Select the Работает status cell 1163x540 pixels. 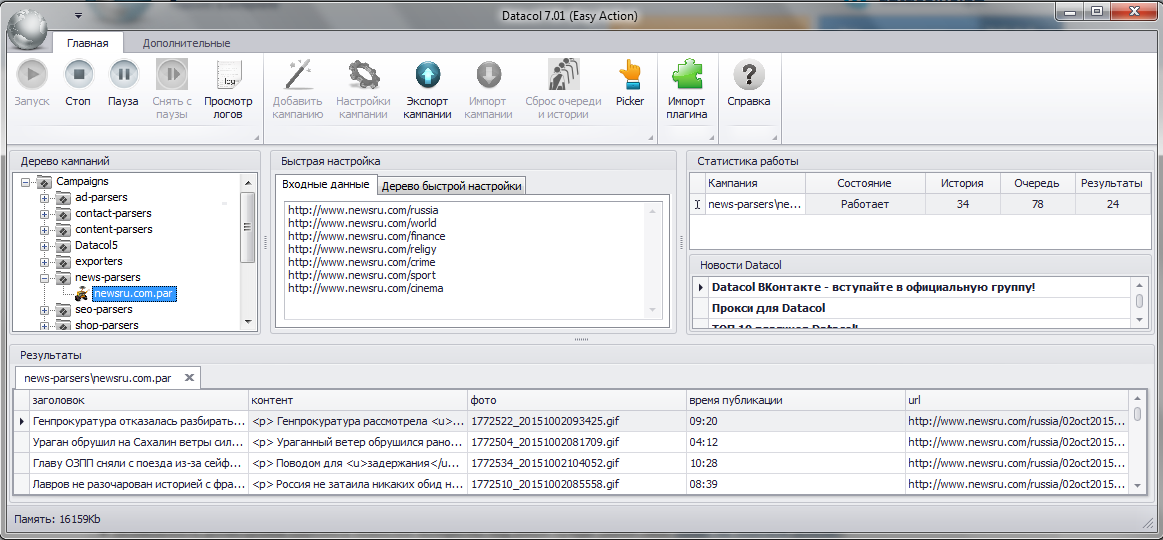pos(865,204)
